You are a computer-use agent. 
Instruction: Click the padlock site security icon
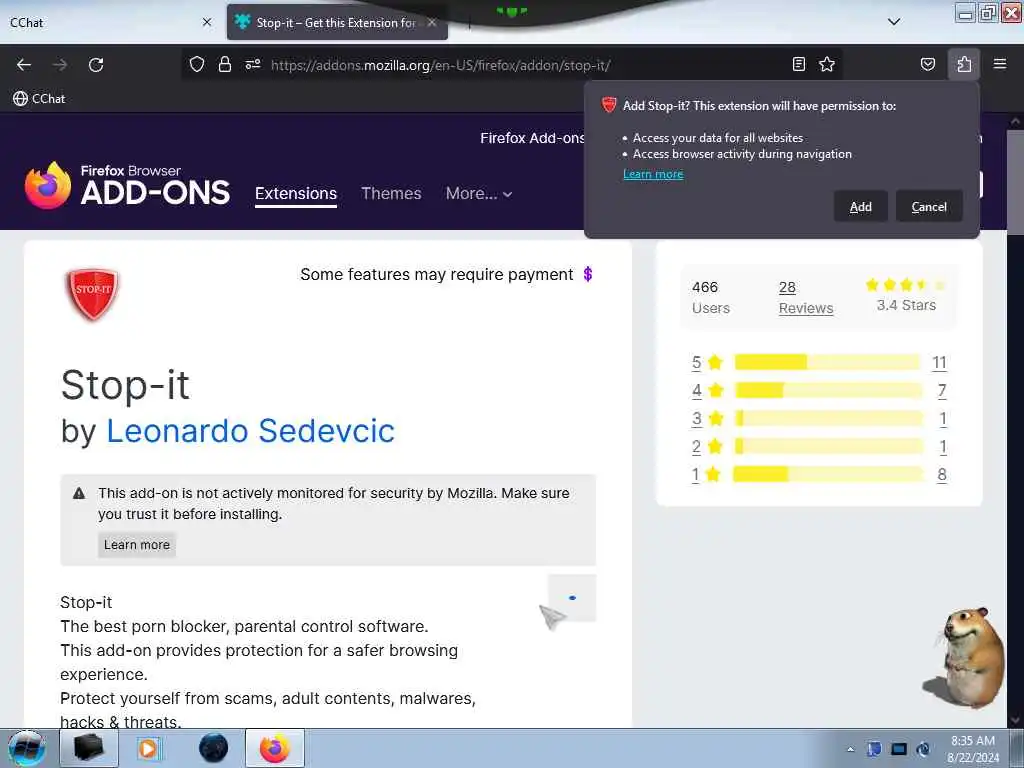point(225,64)
